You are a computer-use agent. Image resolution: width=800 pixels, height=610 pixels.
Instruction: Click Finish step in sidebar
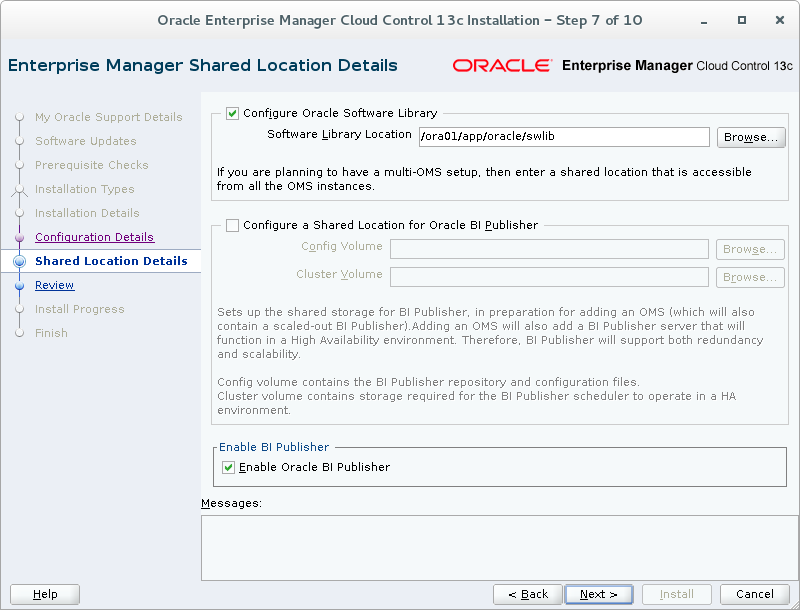click(51, 333)
